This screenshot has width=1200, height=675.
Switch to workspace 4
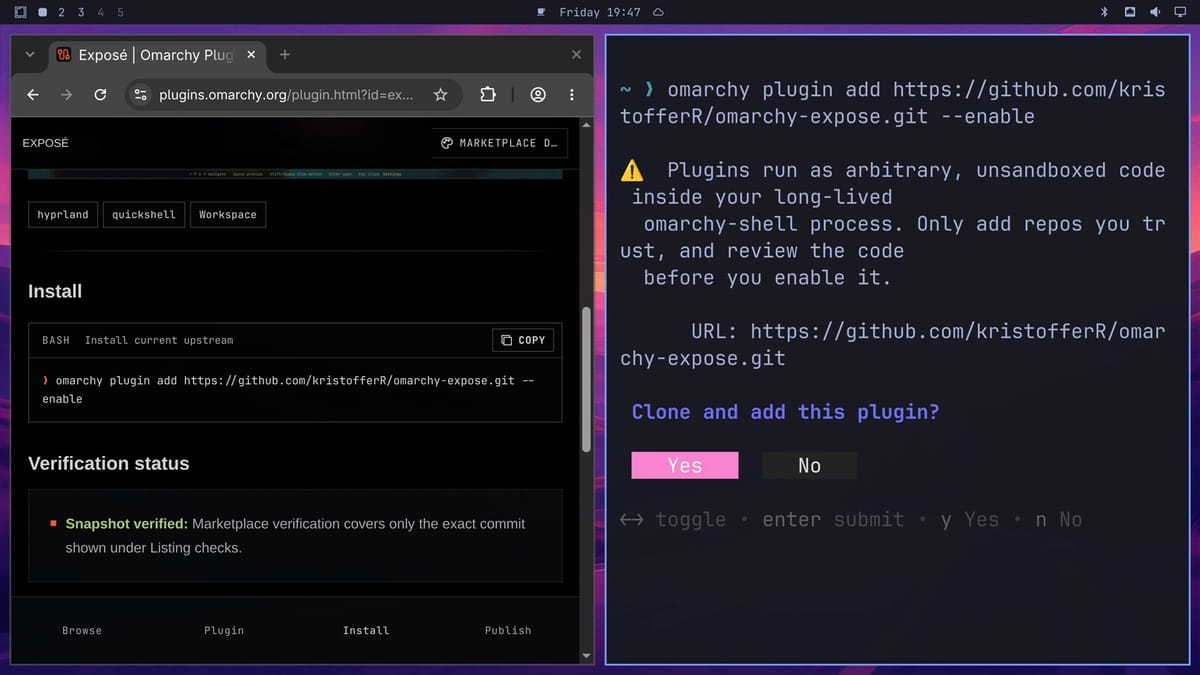pyautogui.click(x=101, y=12)
